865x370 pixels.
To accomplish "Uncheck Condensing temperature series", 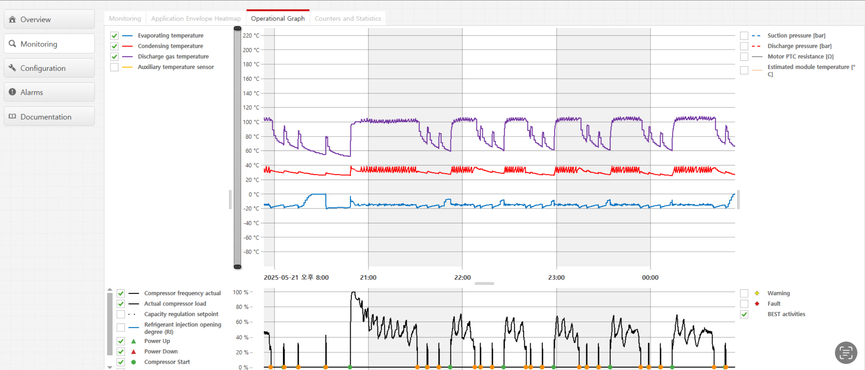I will [114, 46].
